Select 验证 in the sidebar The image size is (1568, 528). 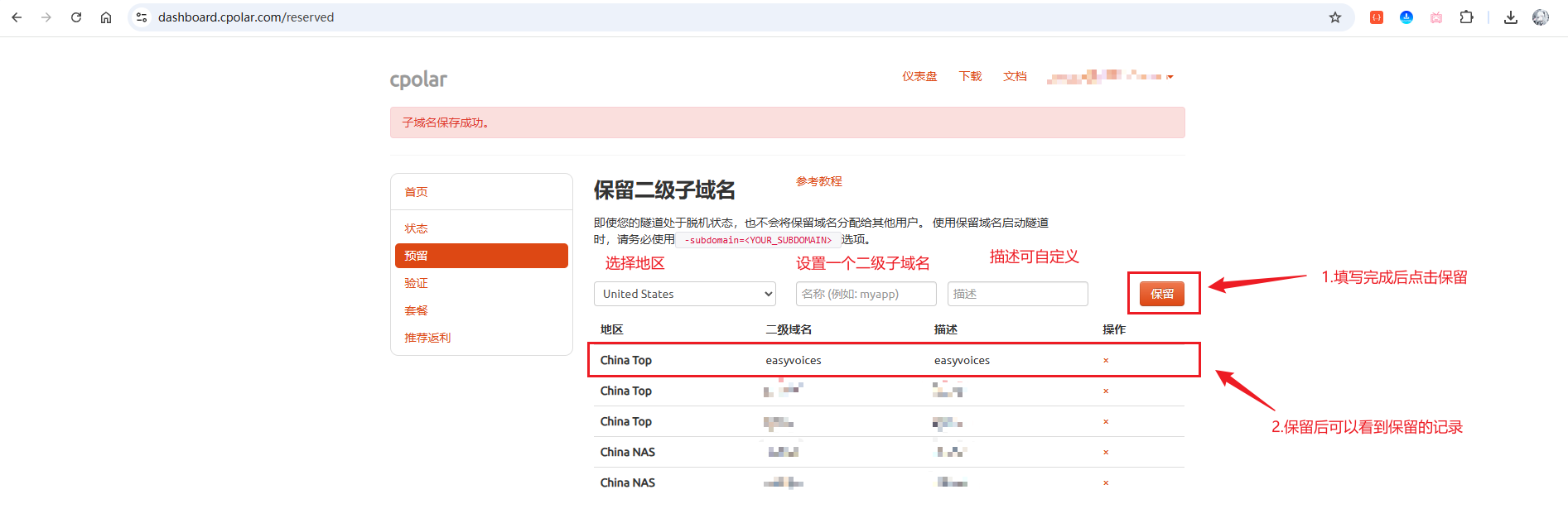click(x=416, y=283)
